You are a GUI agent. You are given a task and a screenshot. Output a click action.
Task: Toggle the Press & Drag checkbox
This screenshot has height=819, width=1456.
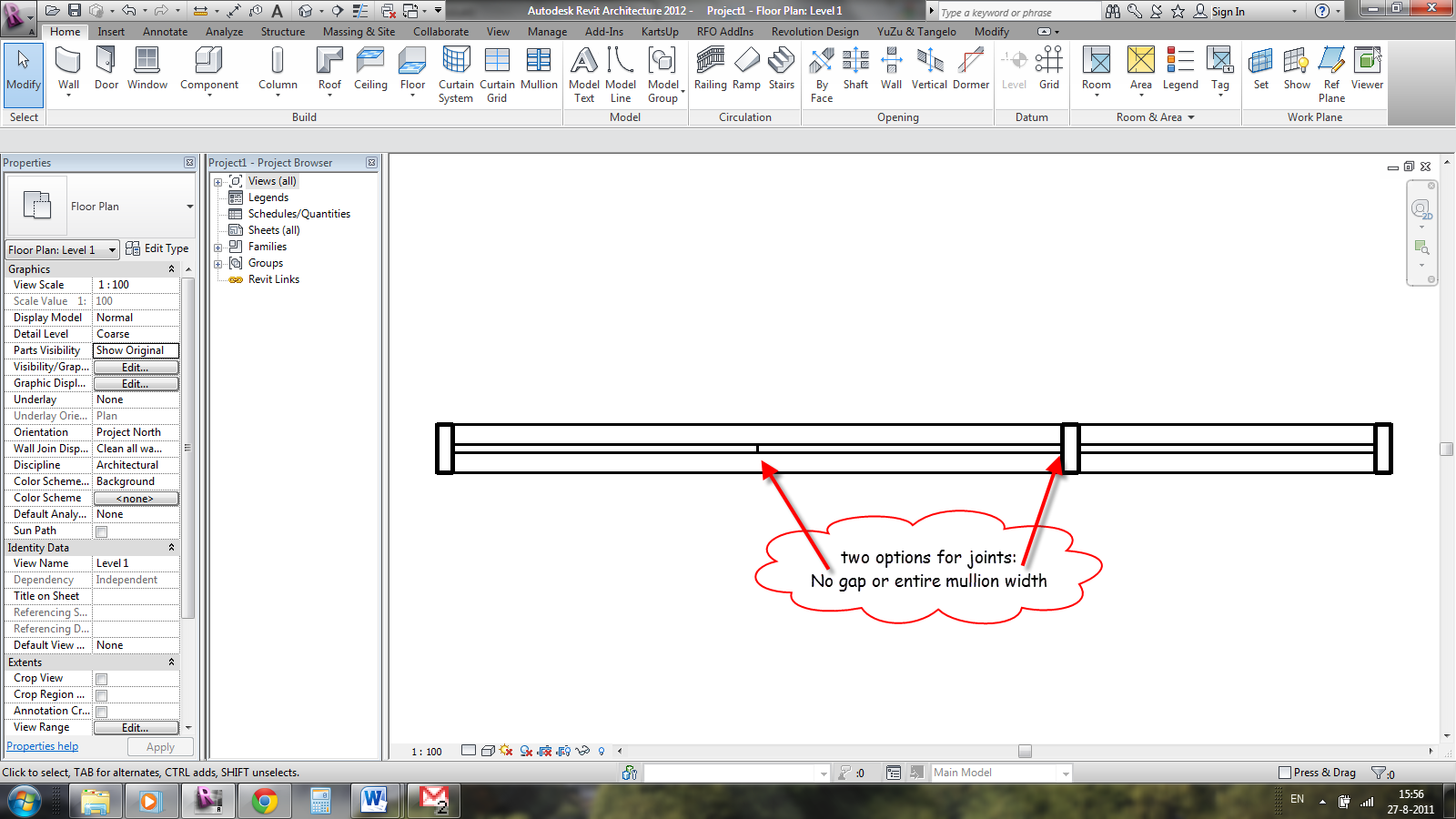point(1287,772)
